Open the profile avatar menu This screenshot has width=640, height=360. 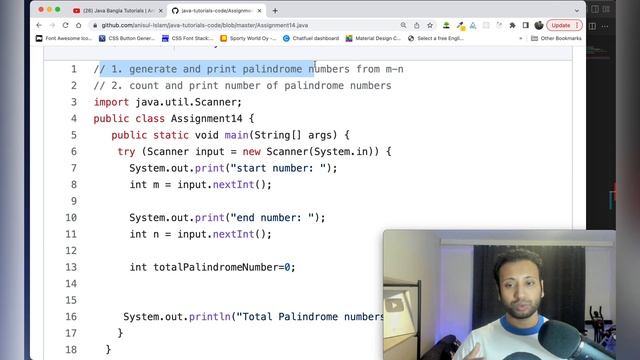[539, 25]
